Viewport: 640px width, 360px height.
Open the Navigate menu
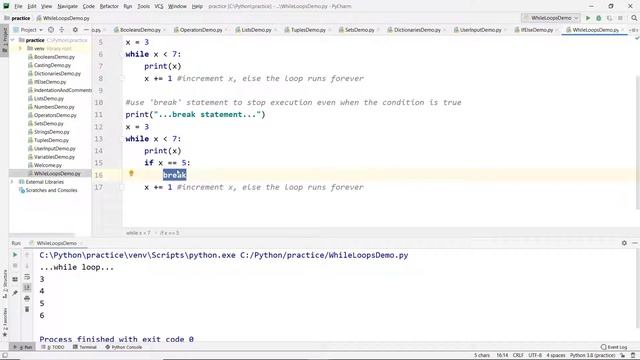(x=67, y=6)
